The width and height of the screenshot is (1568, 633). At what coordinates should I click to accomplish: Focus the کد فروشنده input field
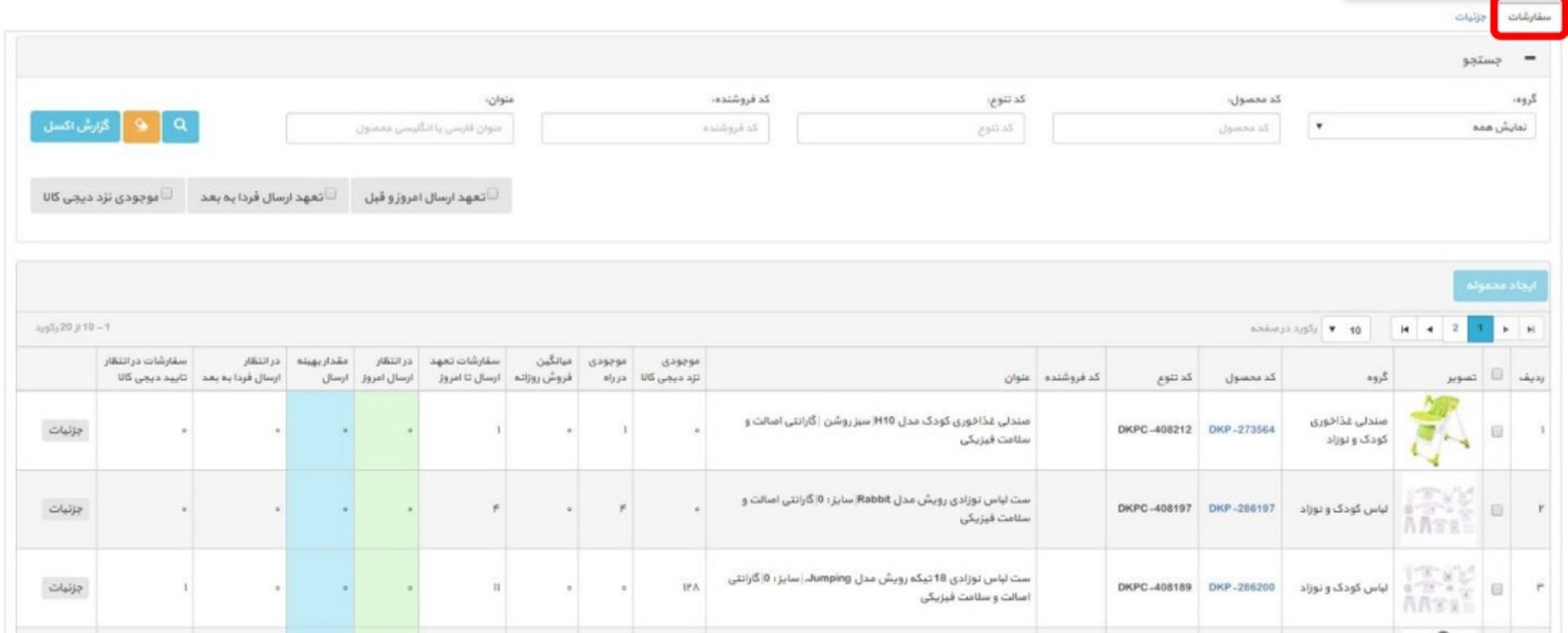(x=655, y=128)
